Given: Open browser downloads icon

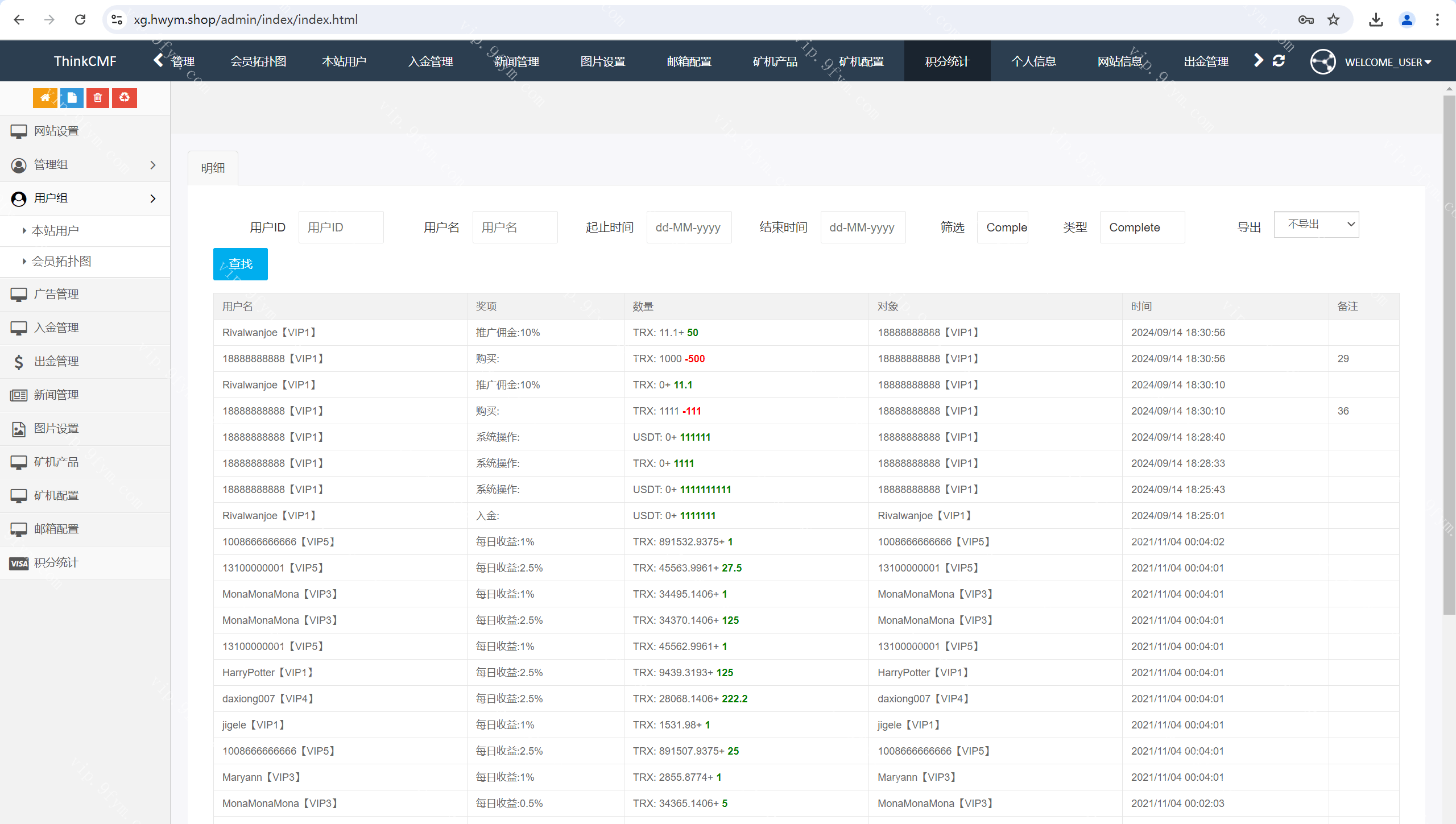Looking at the screenshot, I should point(1376,20).
